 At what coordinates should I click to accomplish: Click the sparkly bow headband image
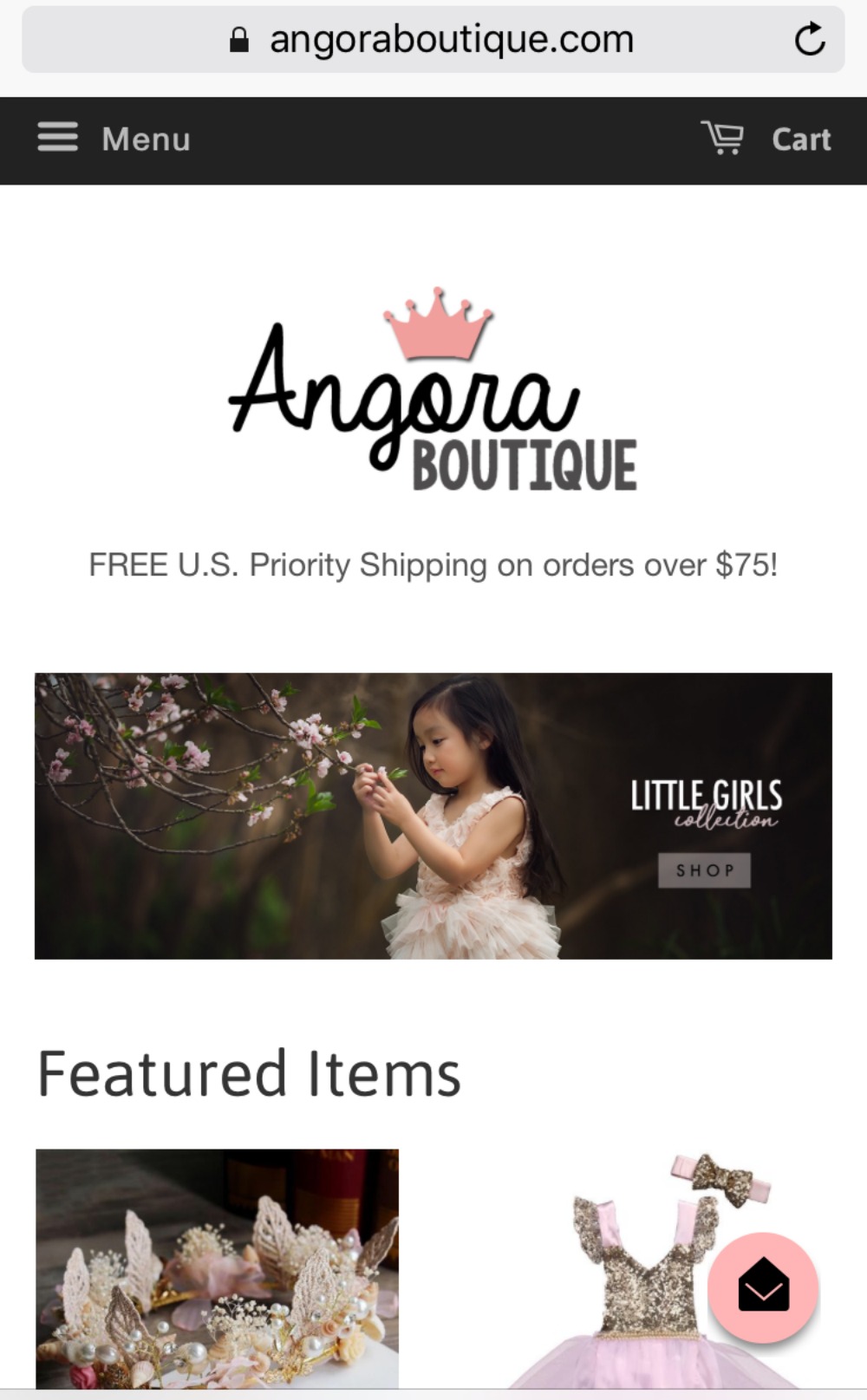[x=721, y=1179]
